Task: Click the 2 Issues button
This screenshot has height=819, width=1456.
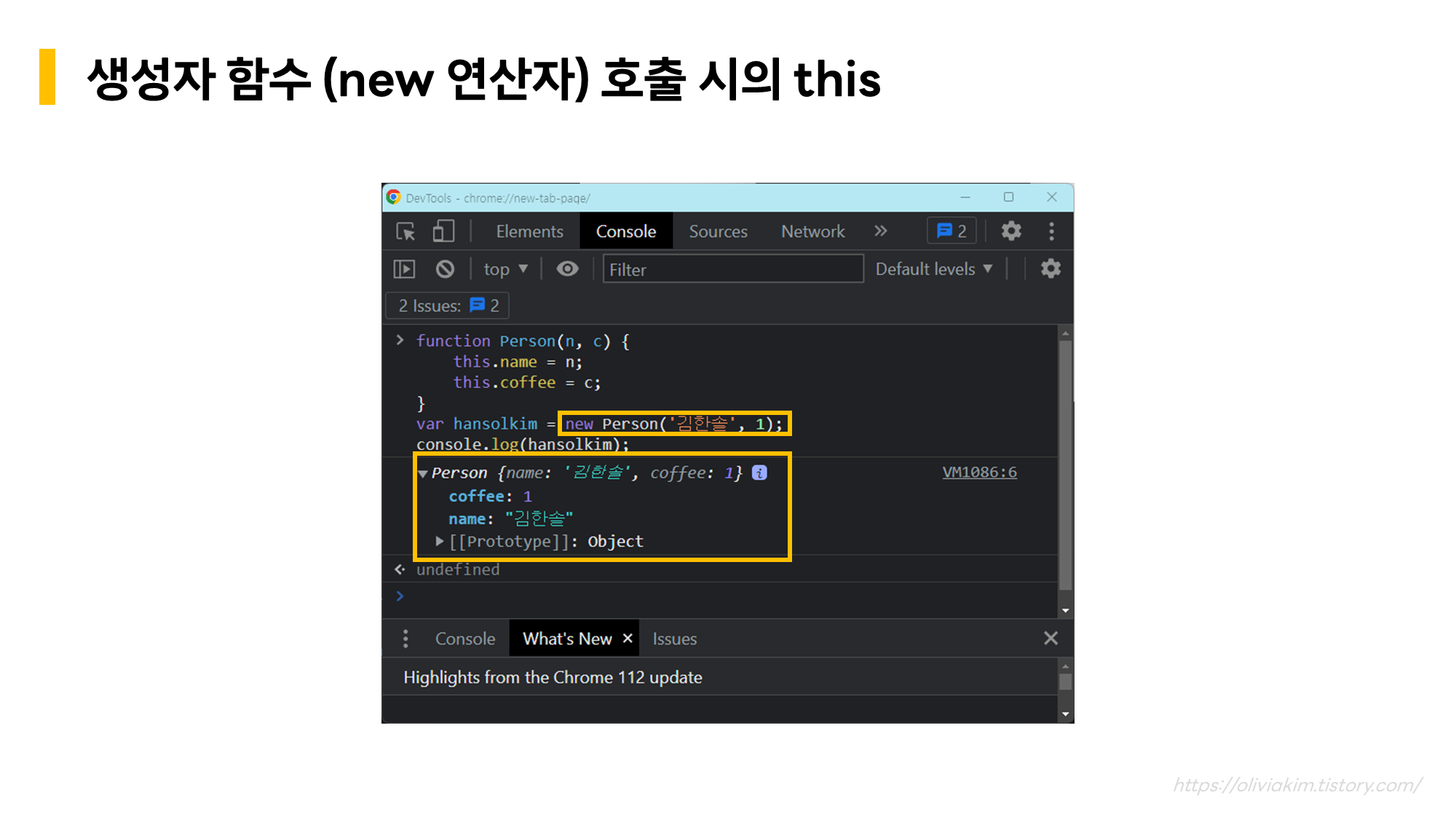Action: click(x=447, y=306)
